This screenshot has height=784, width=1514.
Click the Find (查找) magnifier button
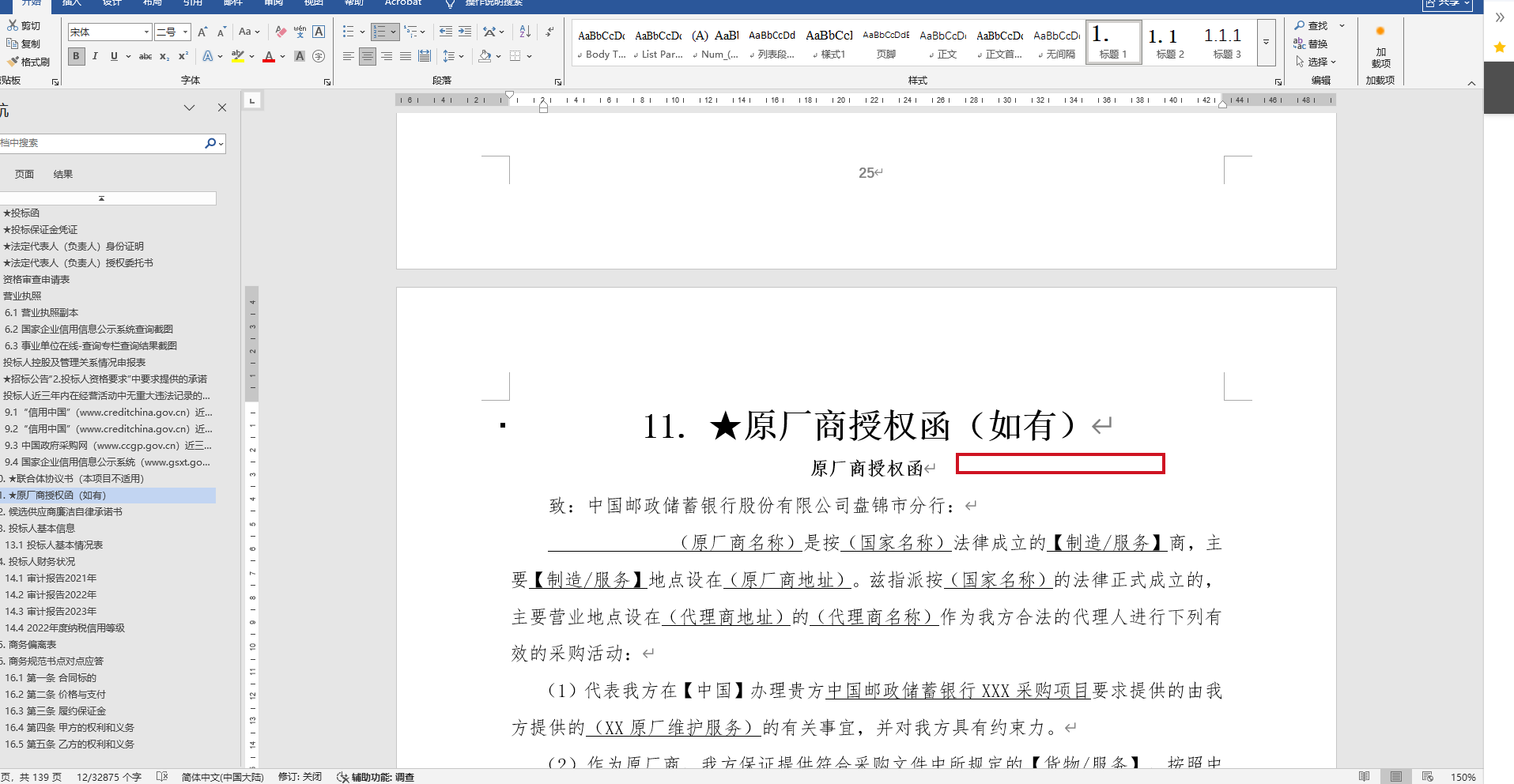tap(1311, 25)
